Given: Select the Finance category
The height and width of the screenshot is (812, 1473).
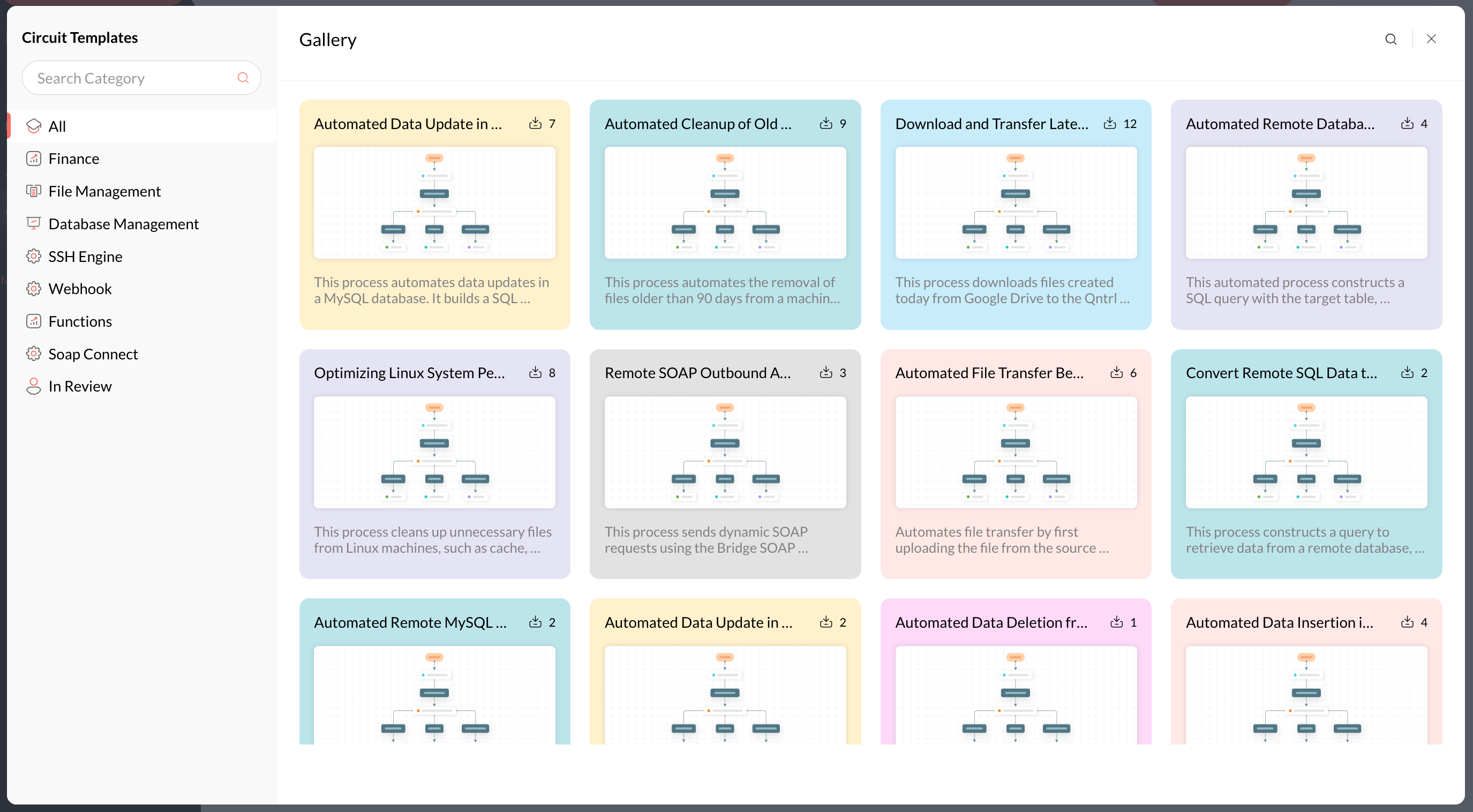Looking at the screenshot, I should (74, 159).
